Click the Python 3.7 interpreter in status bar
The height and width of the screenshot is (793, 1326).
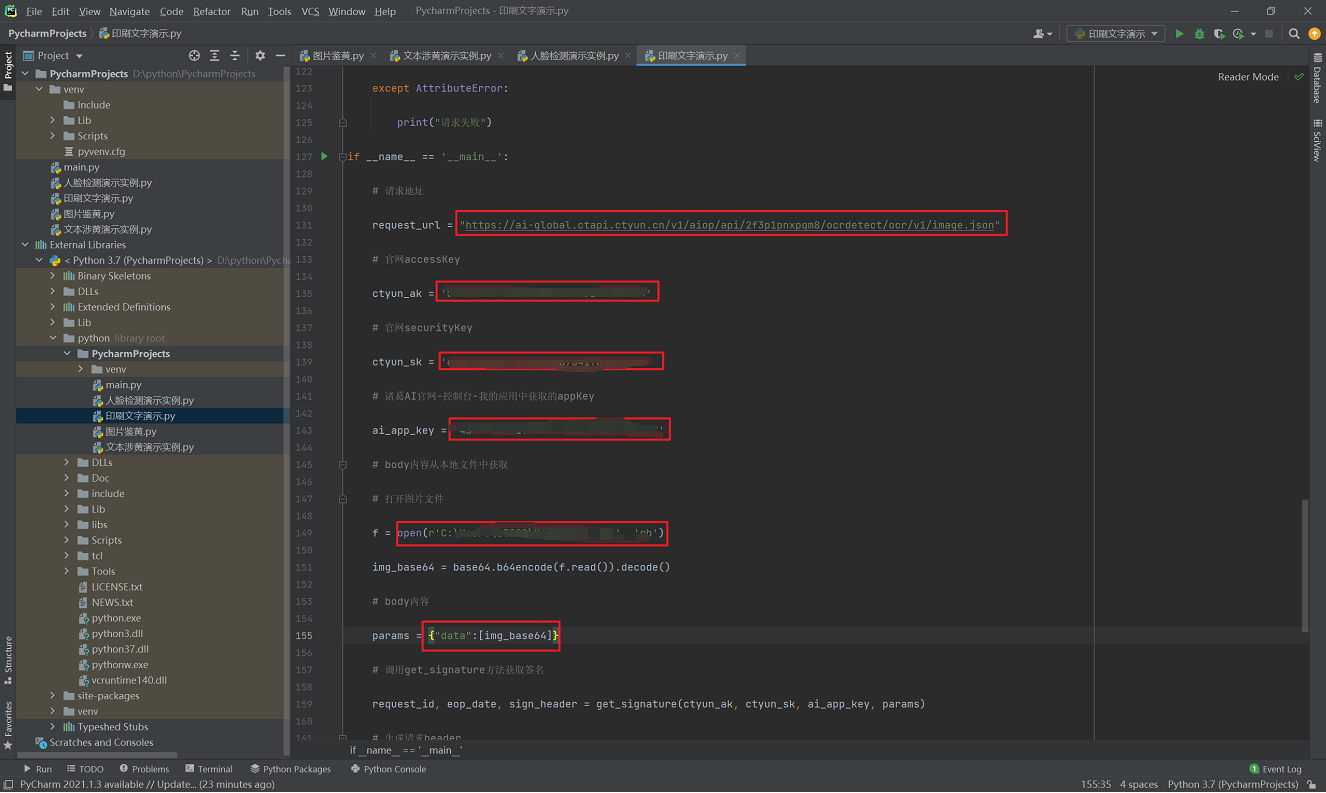coord(1233,785)
